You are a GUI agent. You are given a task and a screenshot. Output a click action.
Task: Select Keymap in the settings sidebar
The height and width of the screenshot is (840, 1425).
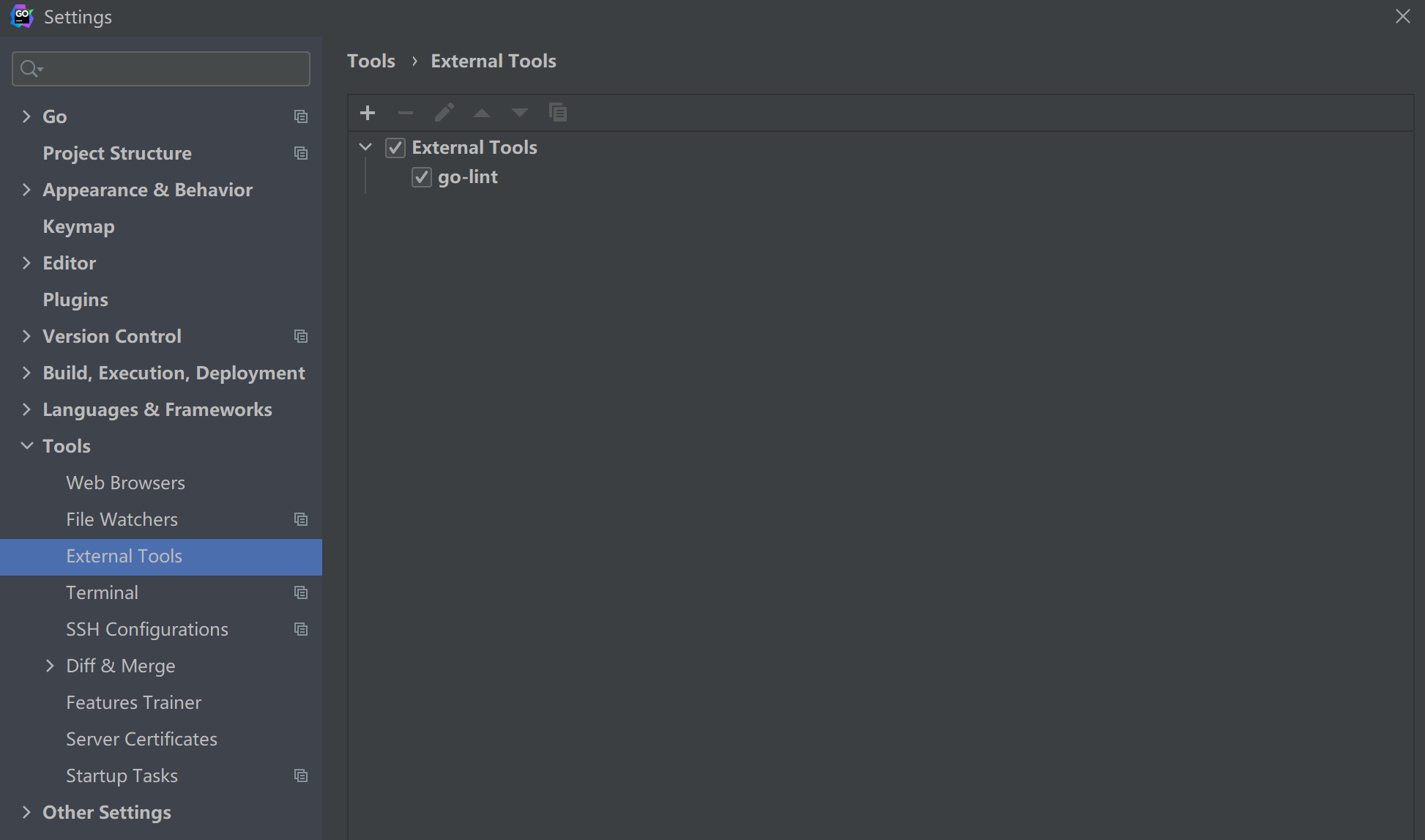click(78, 226)
